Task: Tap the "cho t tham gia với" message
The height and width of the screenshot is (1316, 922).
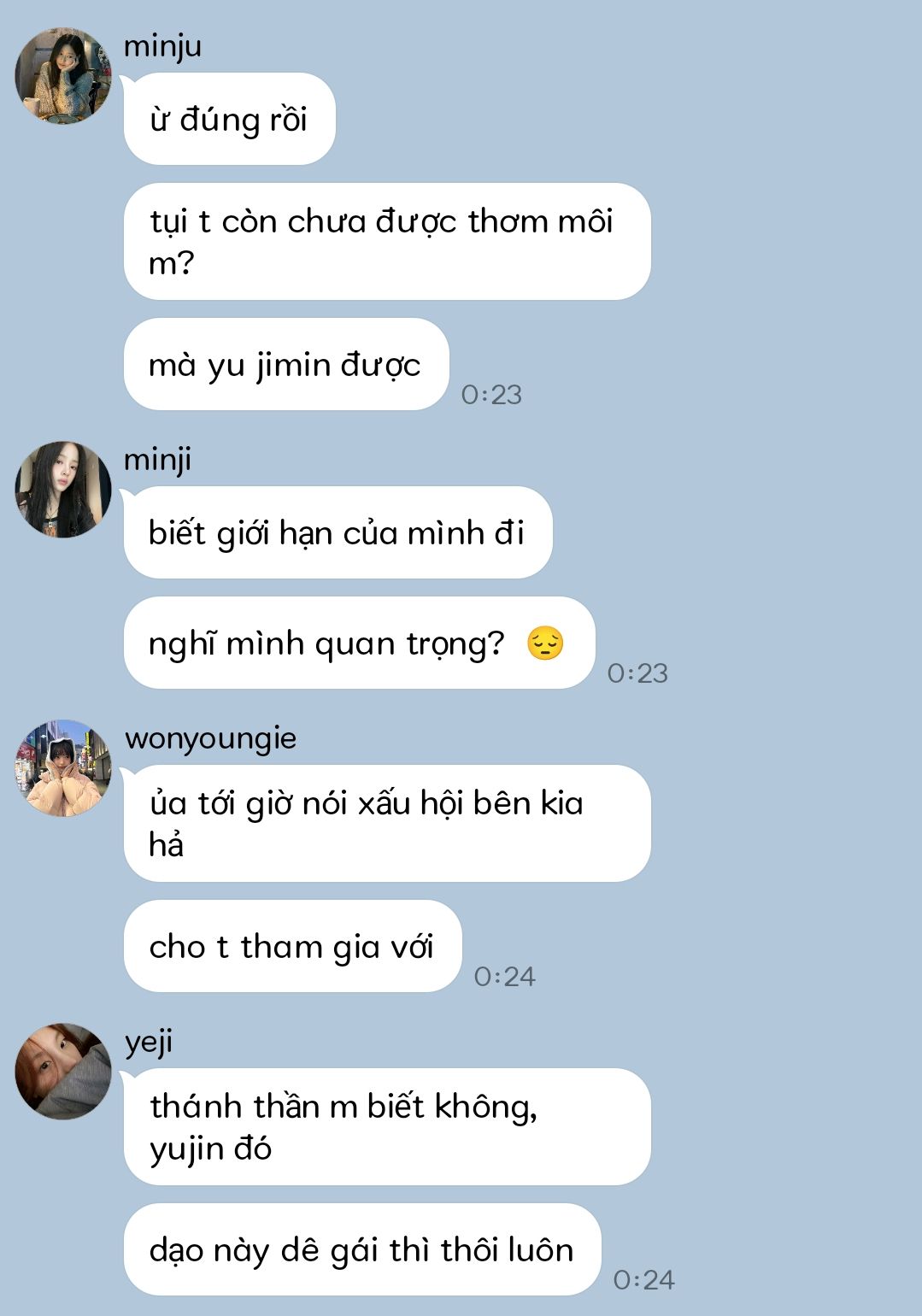Action: click(x=292, y=946)
